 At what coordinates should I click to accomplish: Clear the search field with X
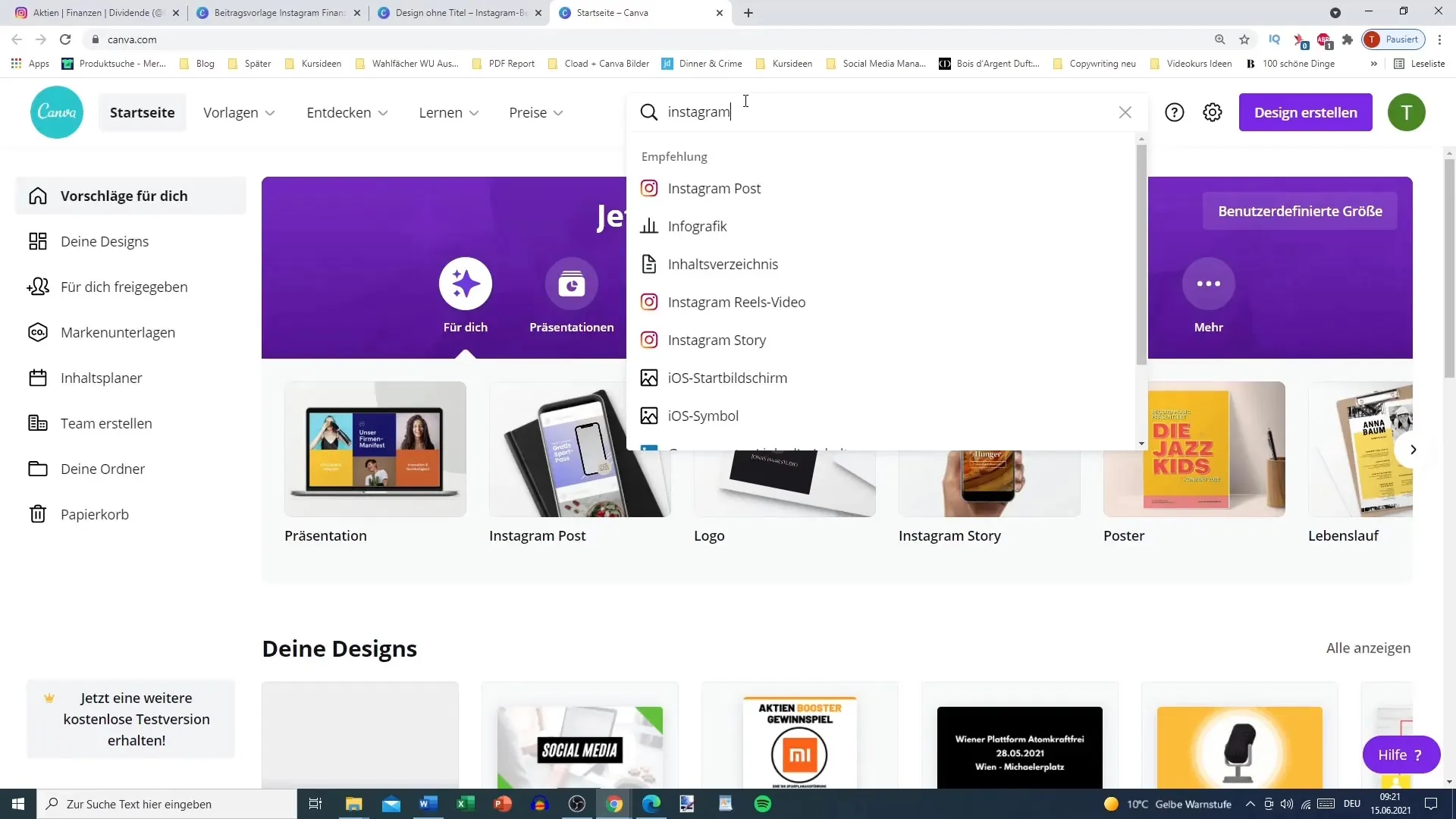tap(1125, 112)
